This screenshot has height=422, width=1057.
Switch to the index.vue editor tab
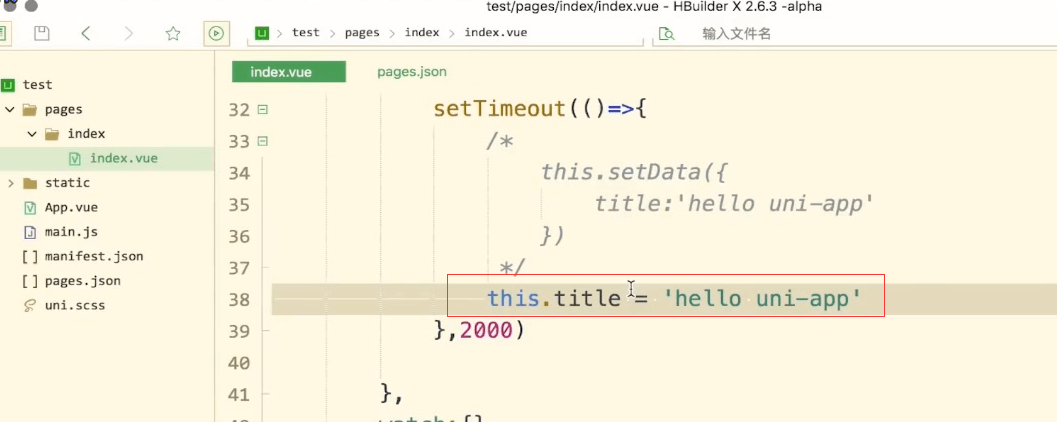tap(289, 71)
